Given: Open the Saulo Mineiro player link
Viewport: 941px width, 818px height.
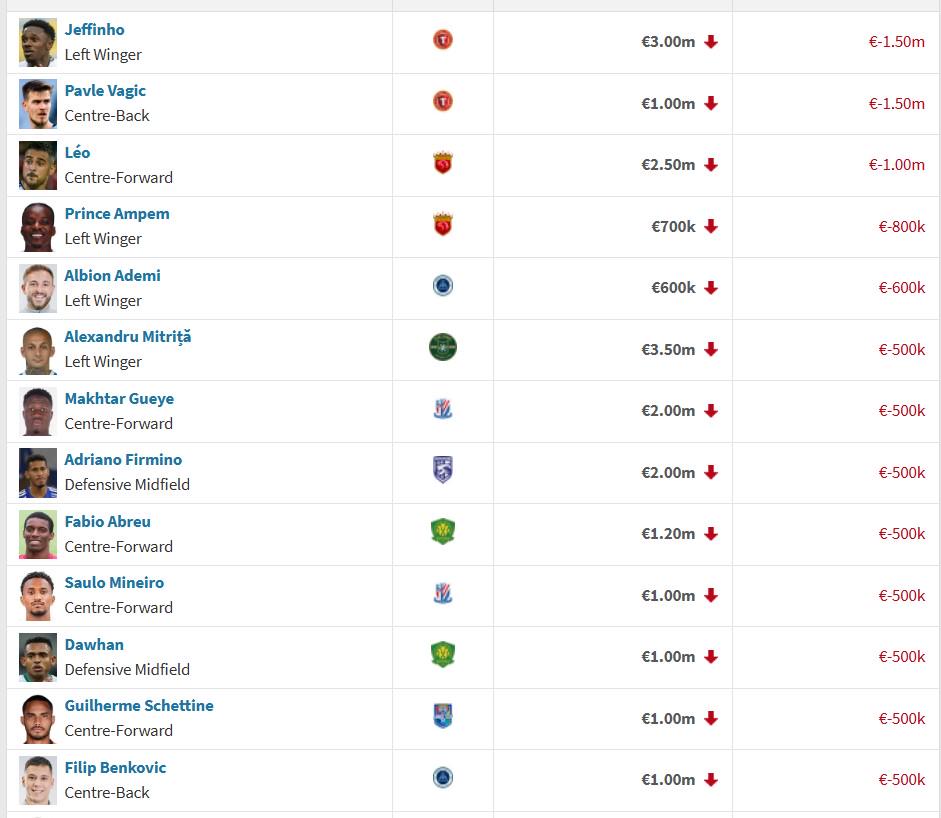Looking at the screenshot, I should (x=114, y=583).
